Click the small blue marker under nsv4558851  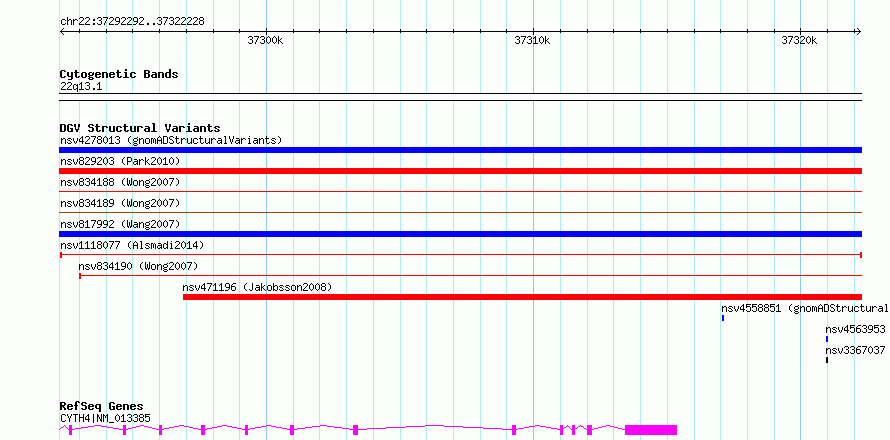pos(723,318)
